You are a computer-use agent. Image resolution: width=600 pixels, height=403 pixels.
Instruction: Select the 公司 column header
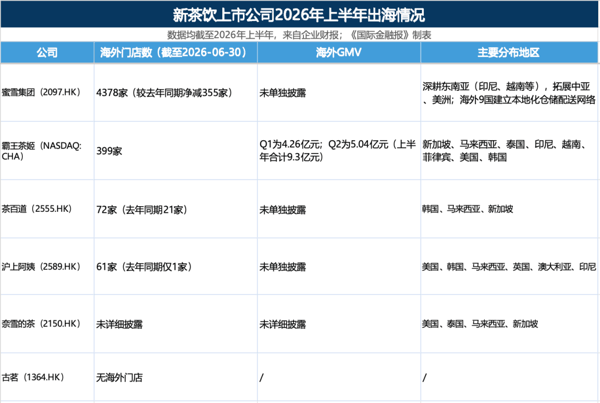(47, 52)
